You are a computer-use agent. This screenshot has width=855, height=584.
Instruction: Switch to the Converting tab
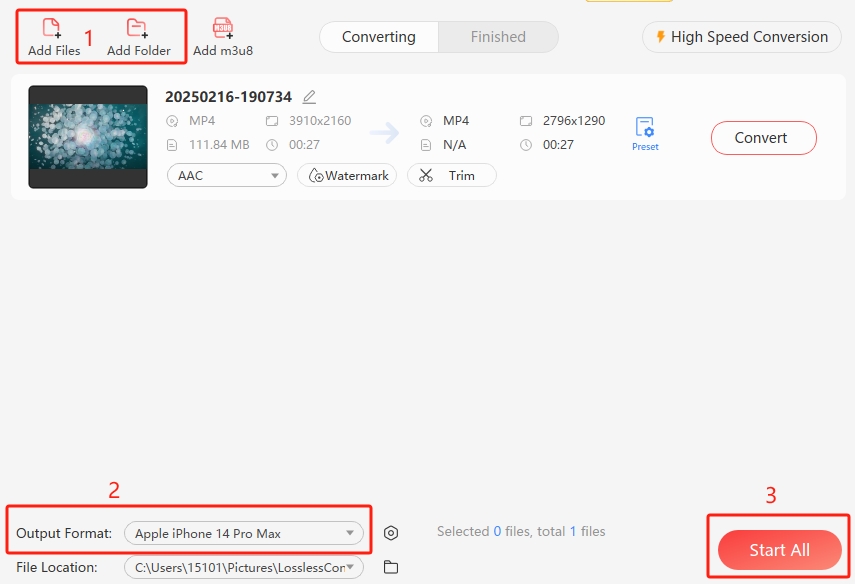pyautogui.click(x=378, y=37)
